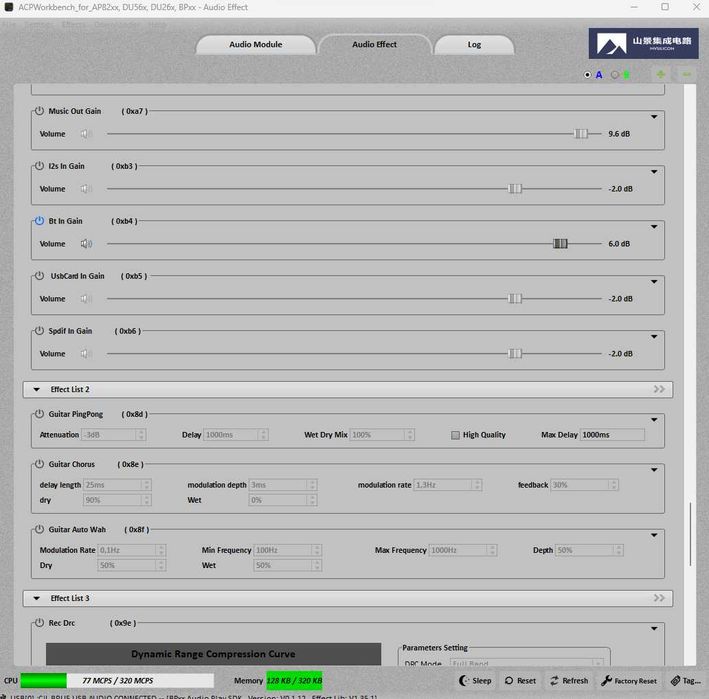Open dropdown arrow of Music Out Gain
The image size is (709, 699).
tap(654, 117)
